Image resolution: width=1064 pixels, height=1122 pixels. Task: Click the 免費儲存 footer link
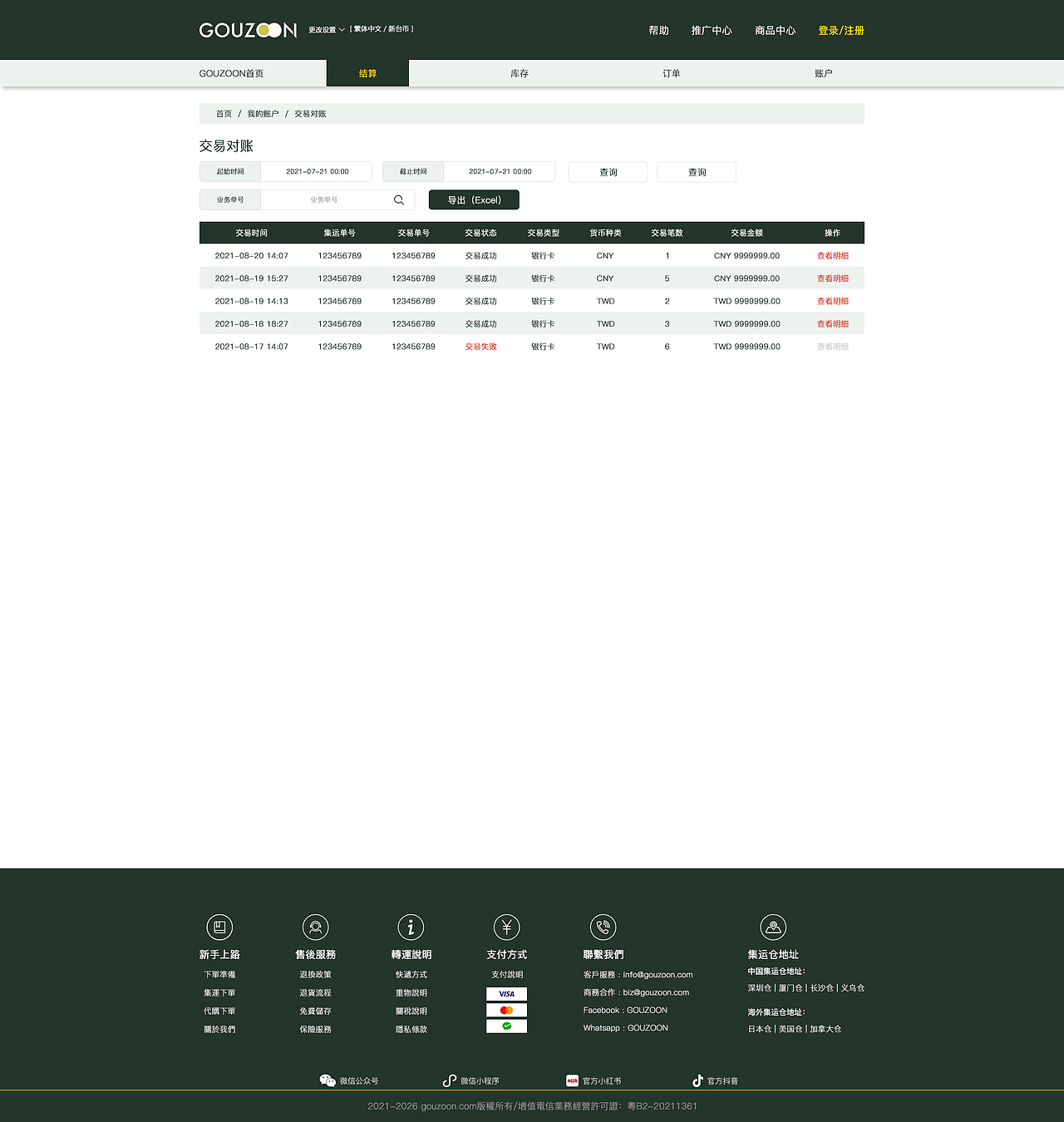[315, 1011]
